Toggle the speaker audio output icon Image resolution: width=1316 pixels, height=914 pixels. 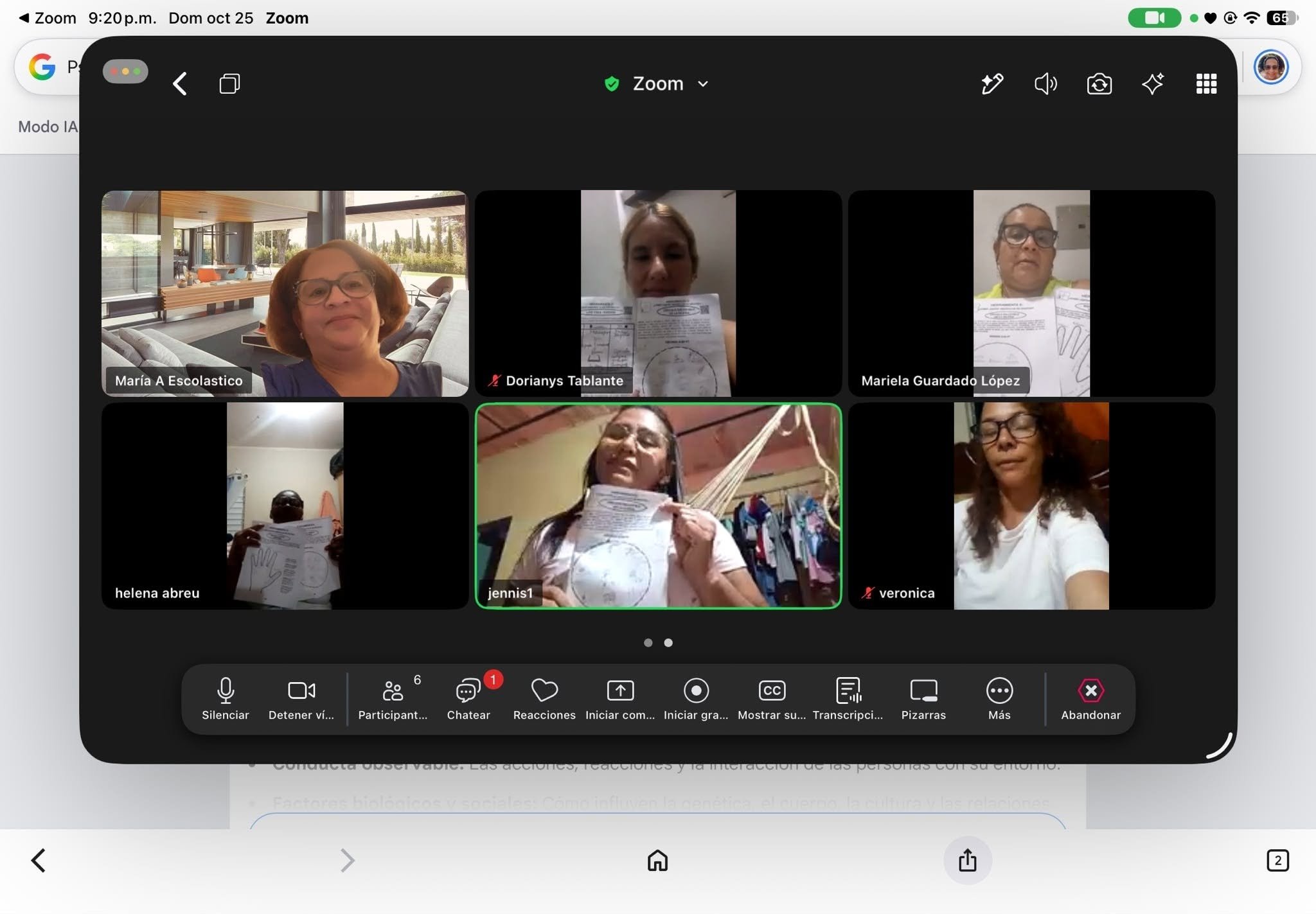[x=1045, y=83]
